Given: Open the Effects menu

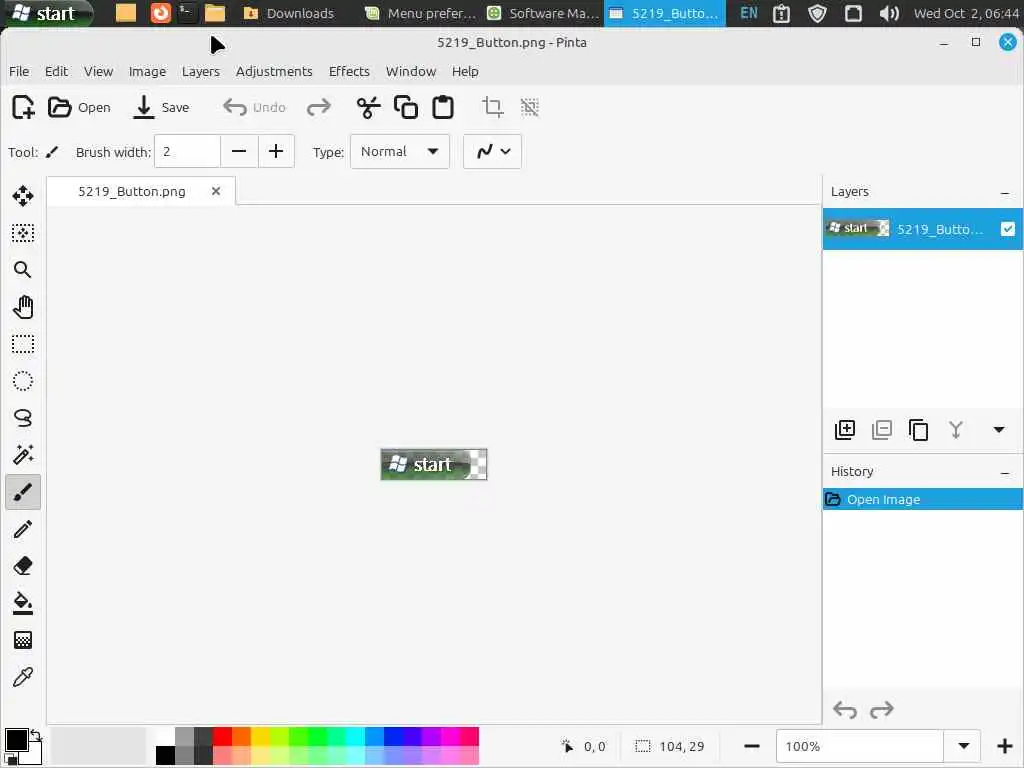Looking at the screenshot, I should [x=349, y=71].
